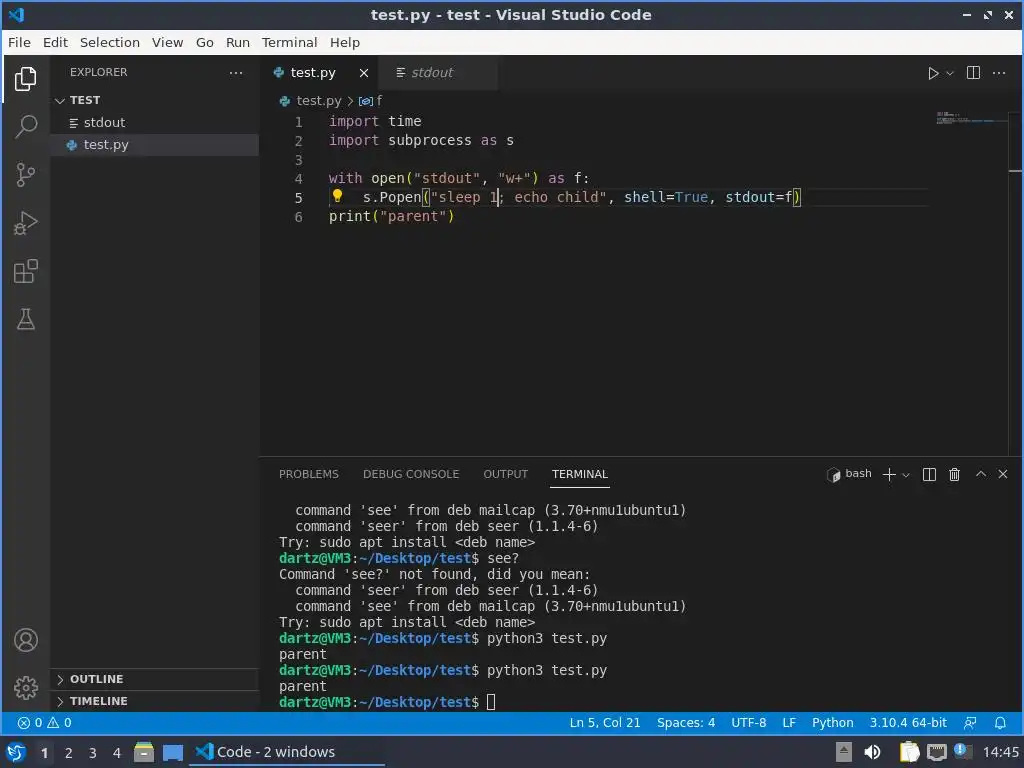Open editor More Actions ellipsis
Image resolution: width=1024 pixels, height=768 pixels.
click(999, 72)
